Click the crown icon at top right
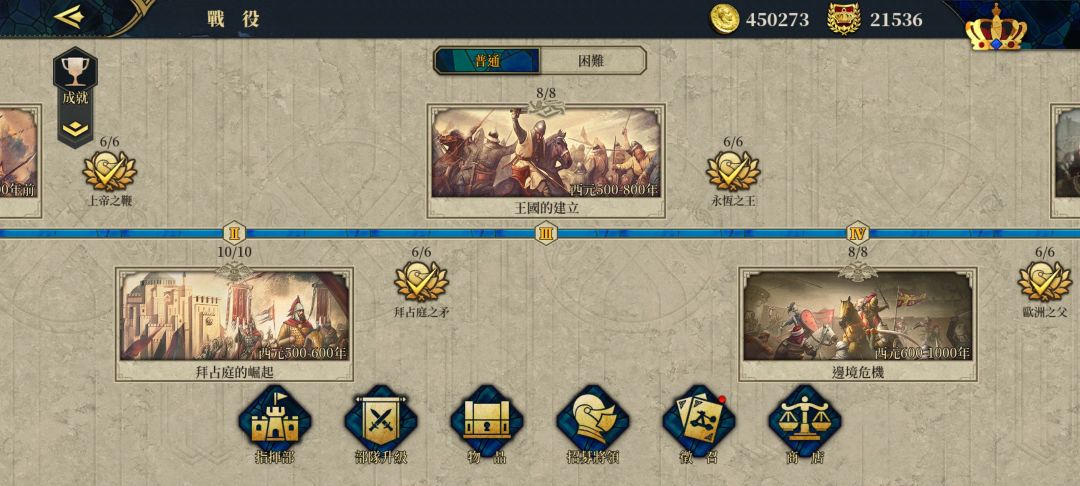The width and height of the screenshot is (1080, 486). pos(996,28)
